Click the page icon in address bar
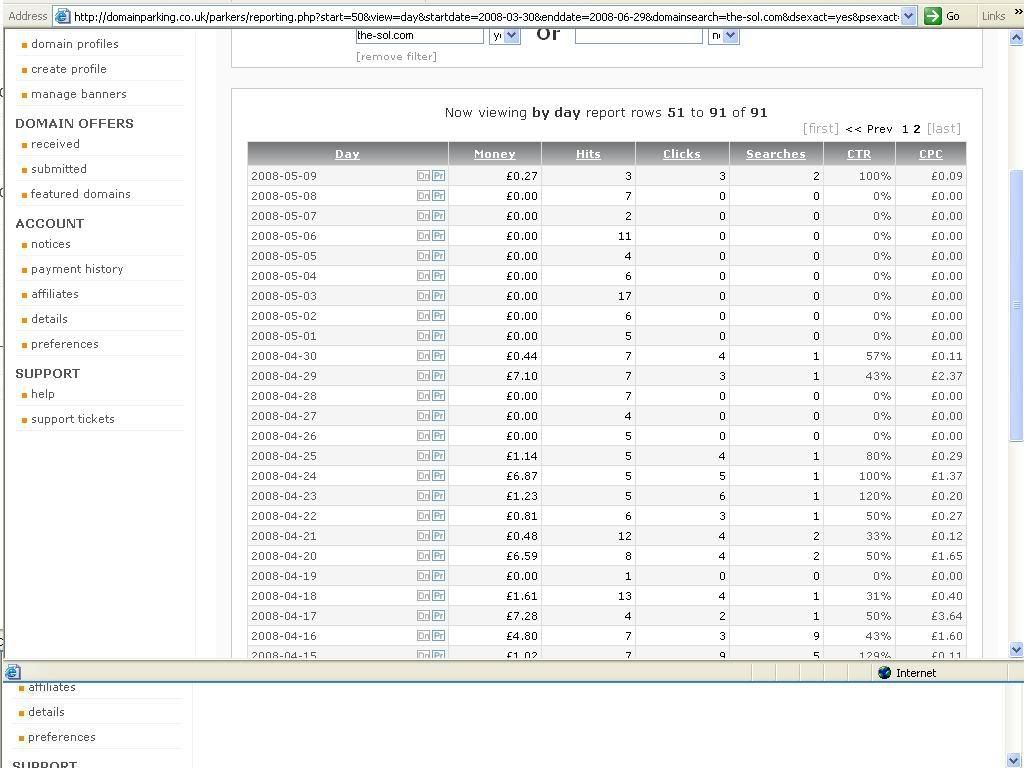1024x768 pixels. tap(62, 16)
